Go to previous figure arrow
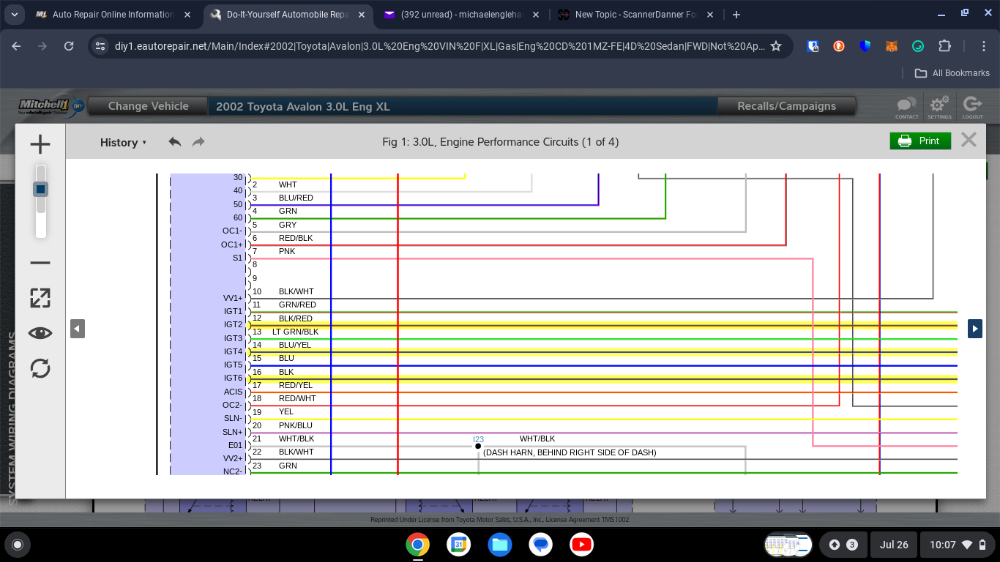Viewport: 1000px width, 562px height. coord(77,329)
